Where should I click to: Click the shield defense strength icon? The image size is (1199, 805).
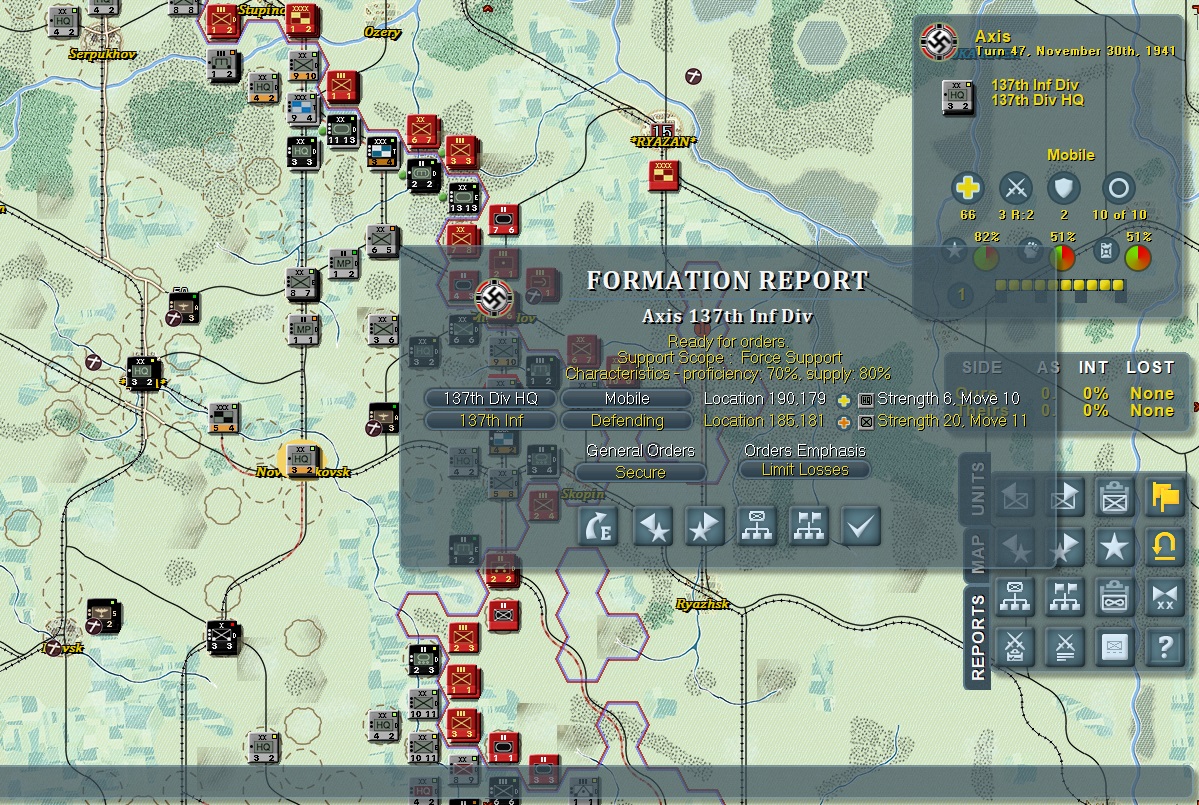[1064, 187]
